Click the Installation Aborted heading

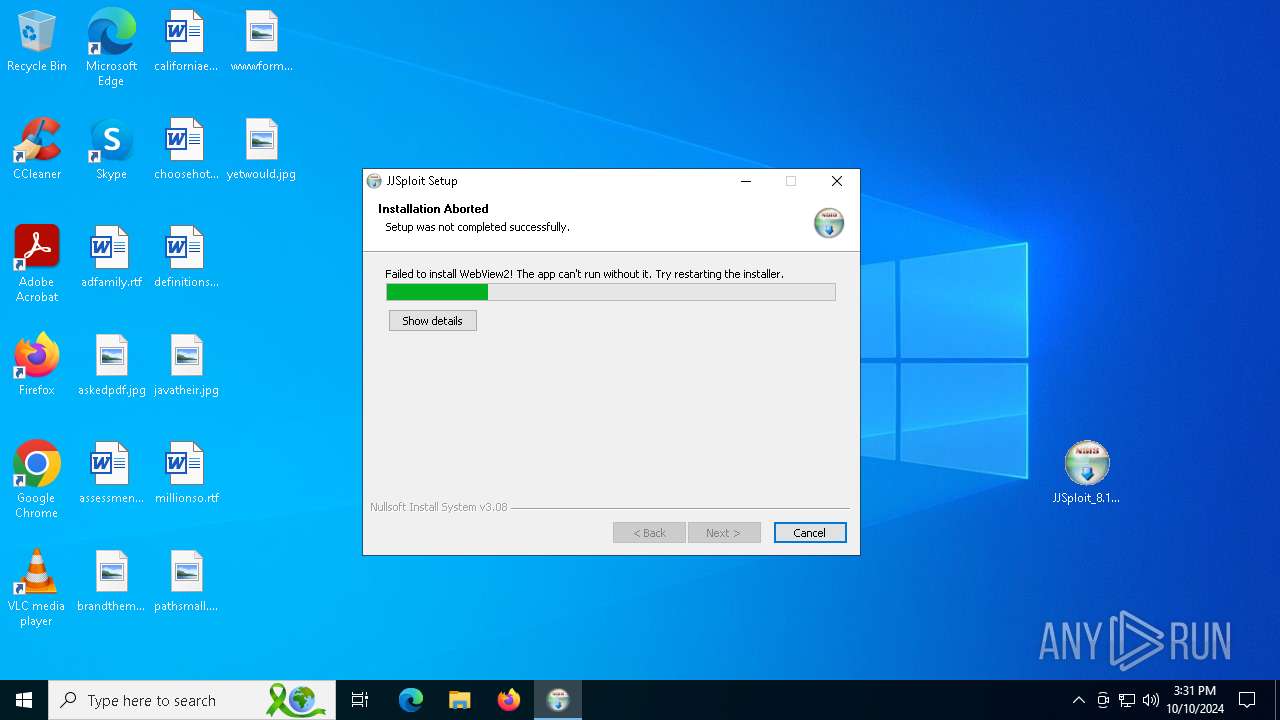433,209
